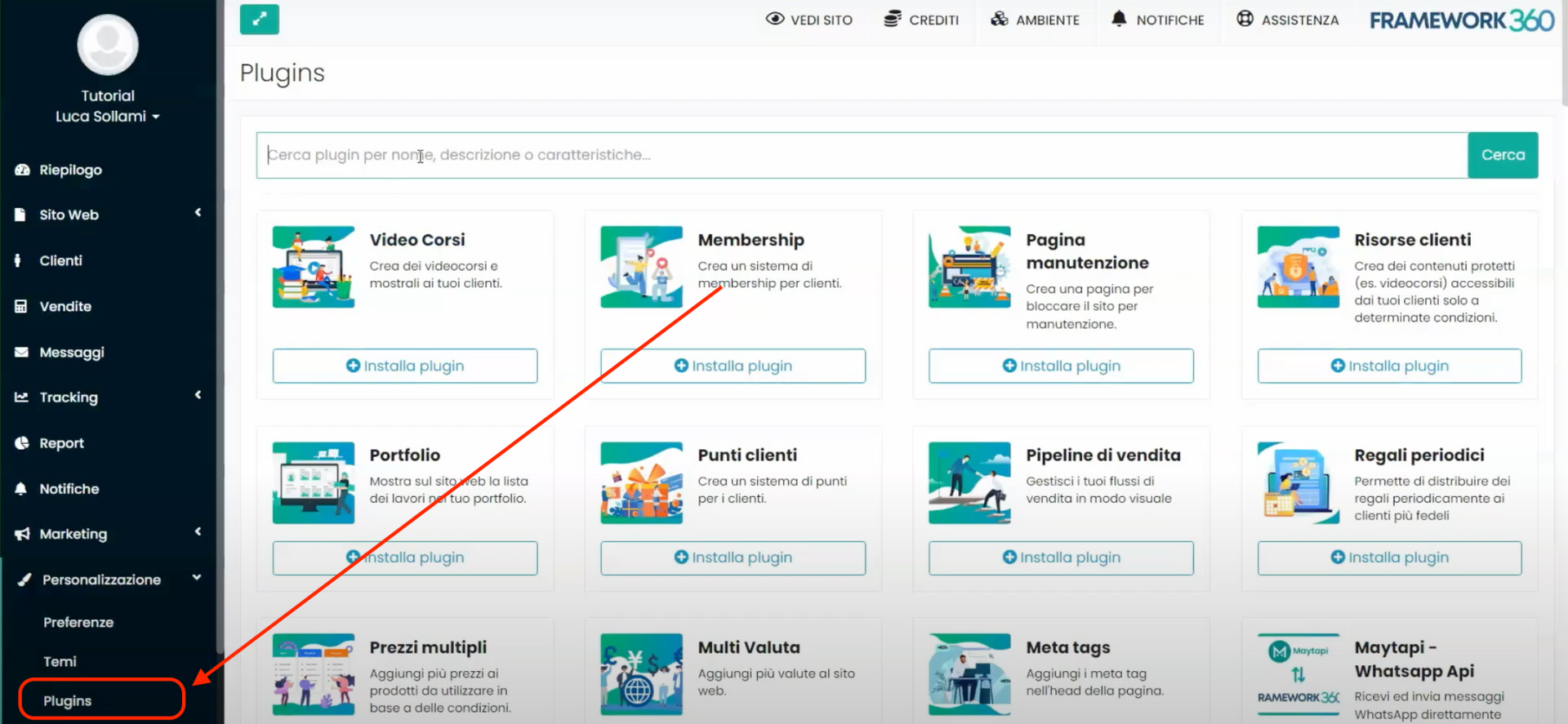
Task: Click the green fullscreen expand icon
Action: (259, 20)
